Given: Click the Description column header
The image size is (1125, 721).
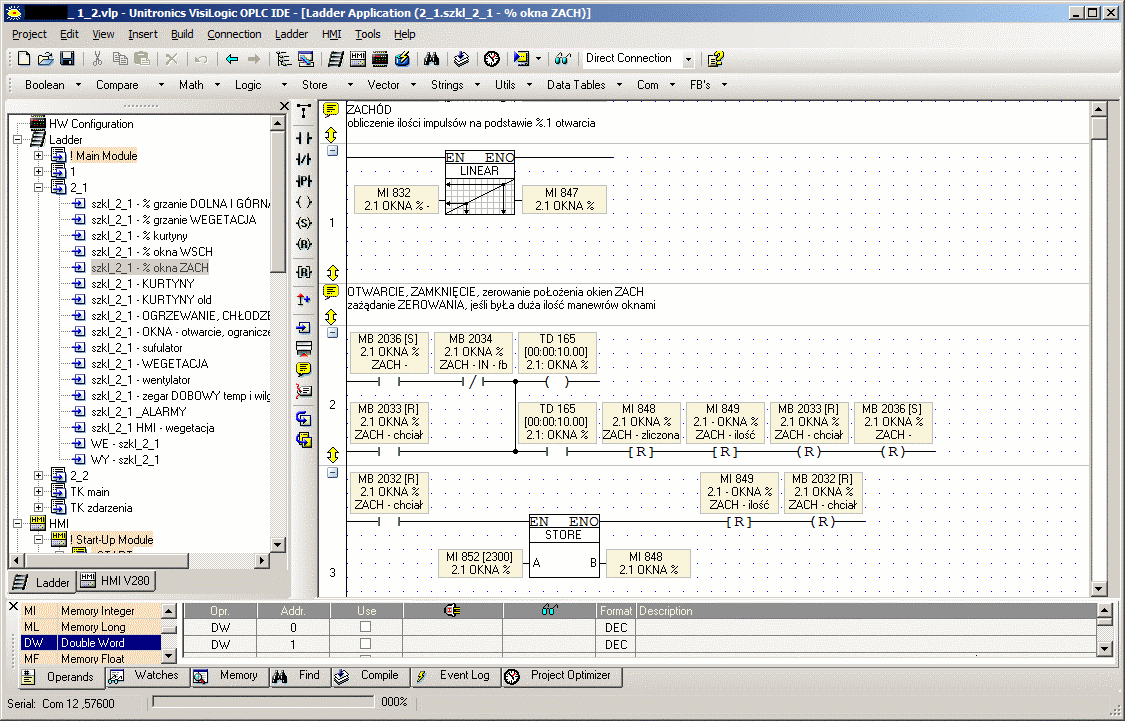Looking at the screenshot, I should (x=867, y=611).
